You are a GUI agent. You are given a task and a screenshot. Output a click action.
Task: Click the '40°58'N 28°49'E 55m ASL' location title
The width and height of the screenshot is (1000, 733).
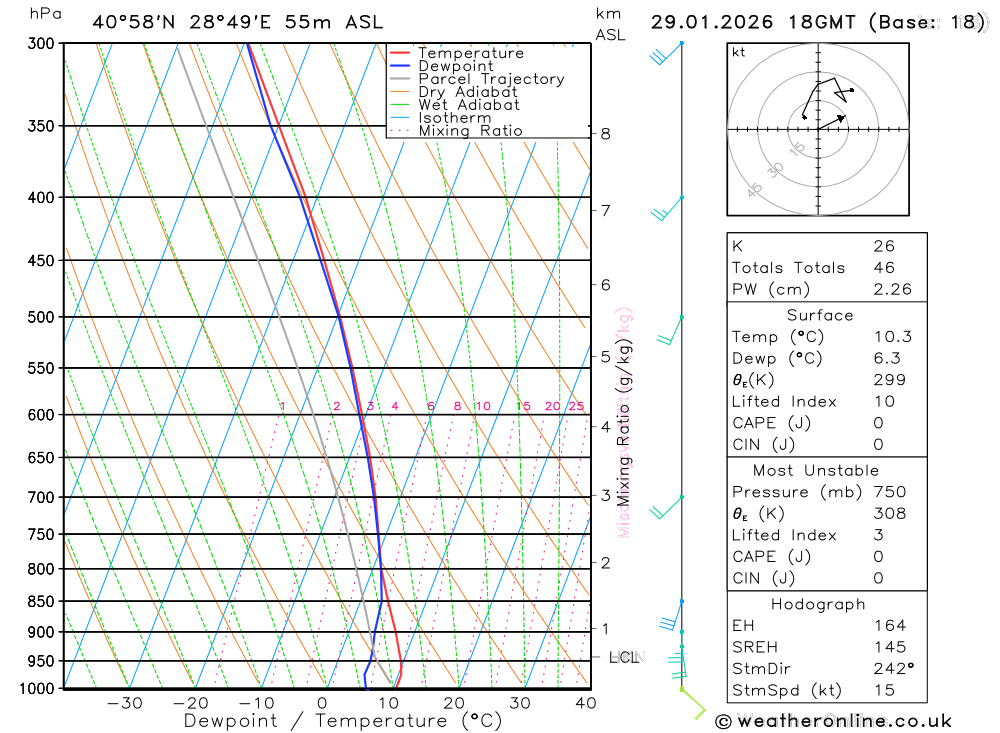pyautogui.click(x=237, y=22)
